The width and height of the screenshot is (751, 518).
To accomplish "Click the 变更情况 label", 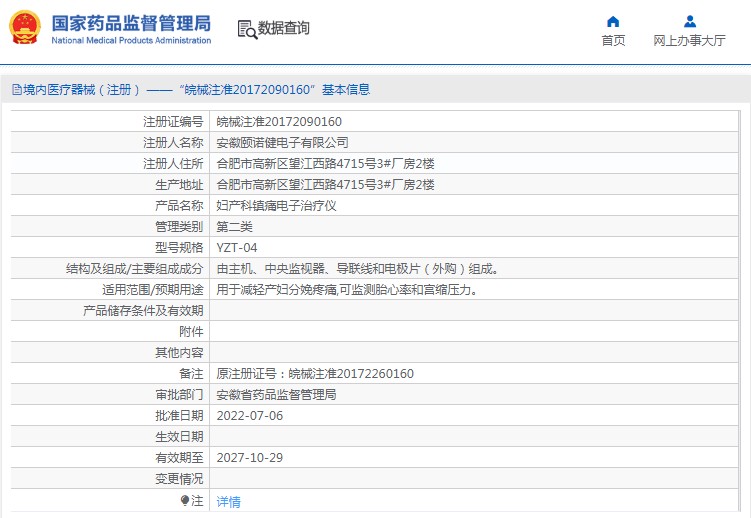I will click(179, 479).
